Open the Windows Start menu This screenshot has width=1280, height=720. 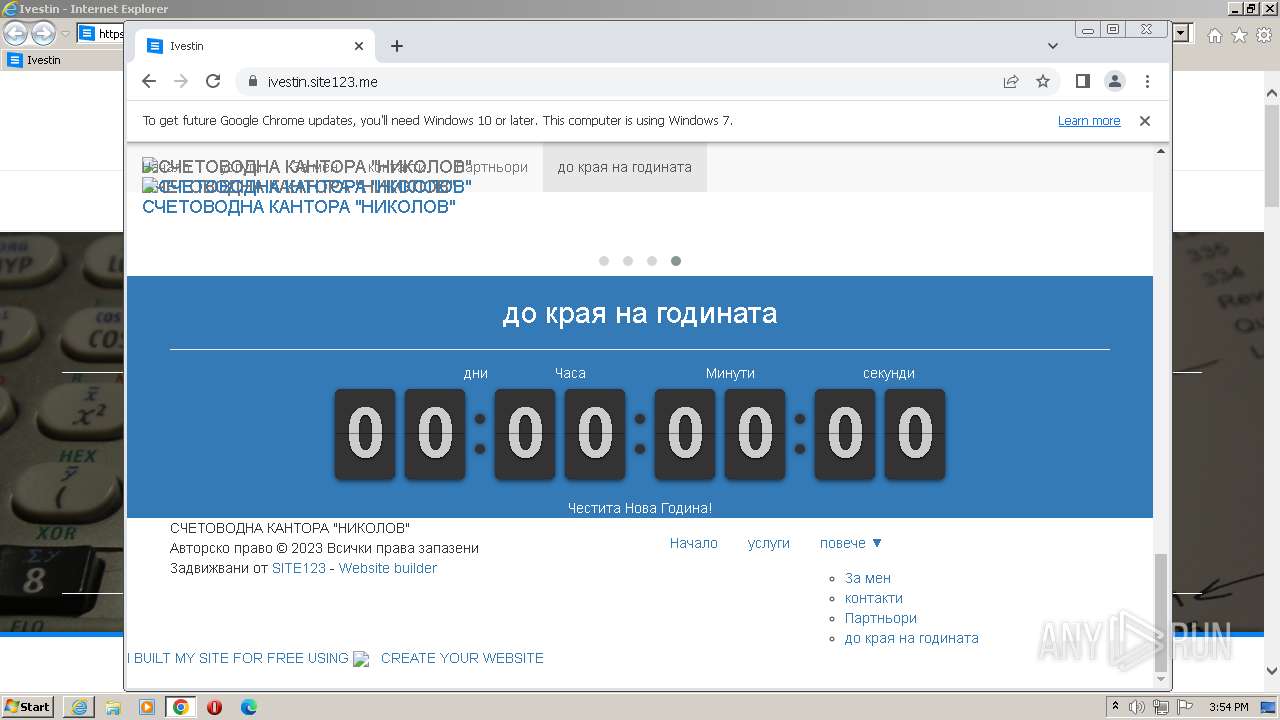(28, 707)
